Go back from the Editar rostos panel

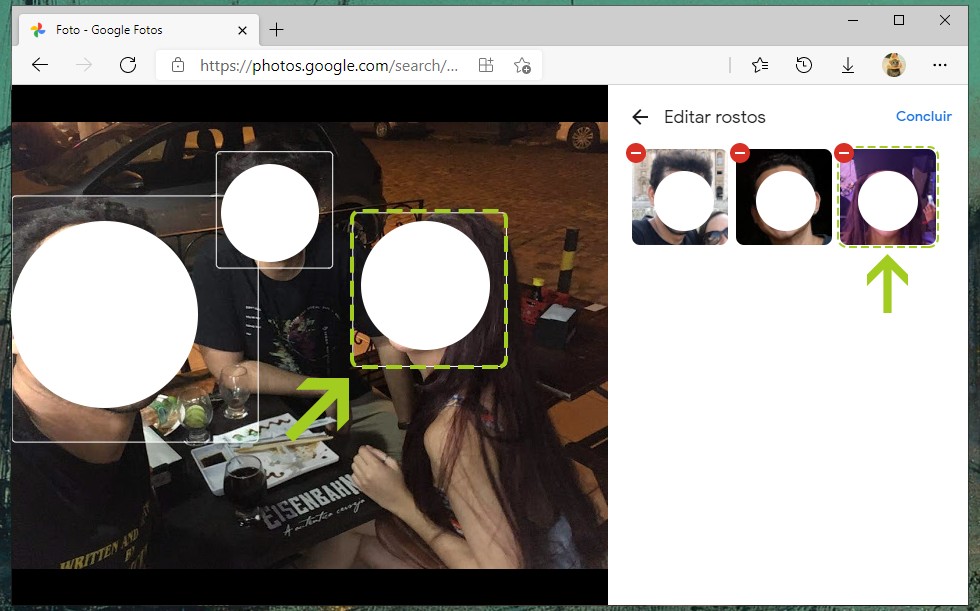tap(640, 117)
